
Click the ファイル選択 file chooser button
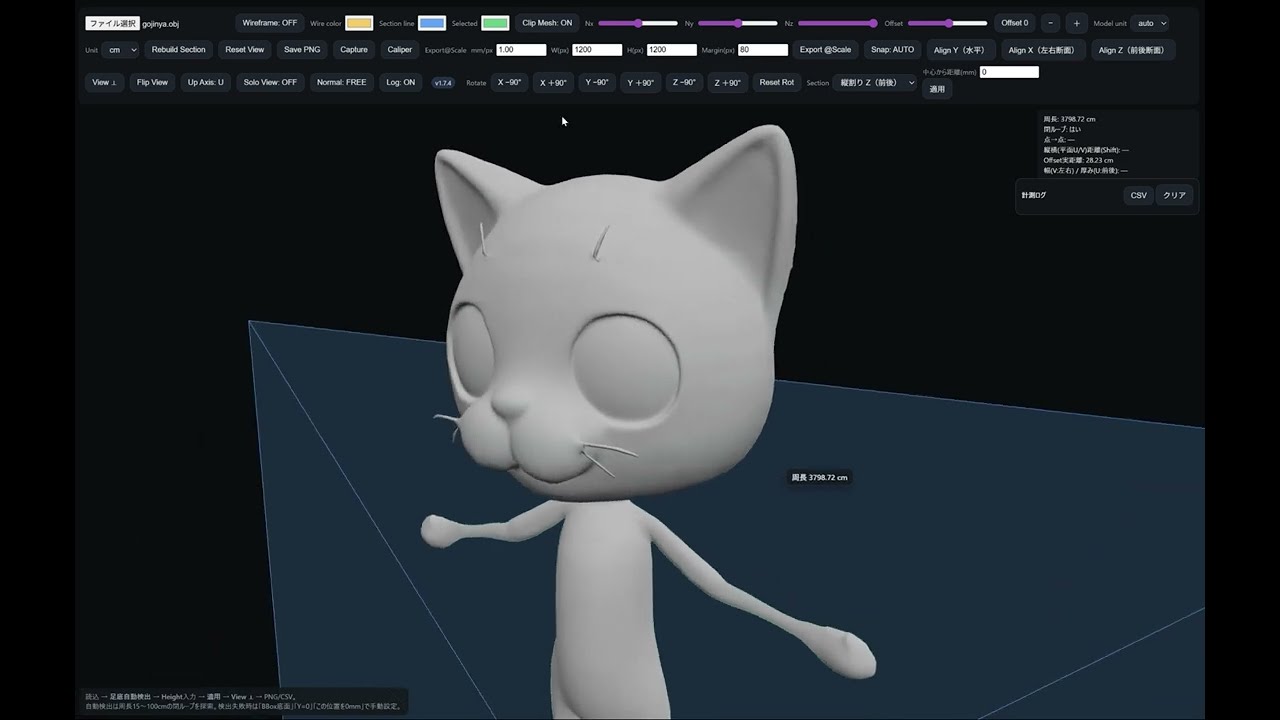[x=112, y=23]
